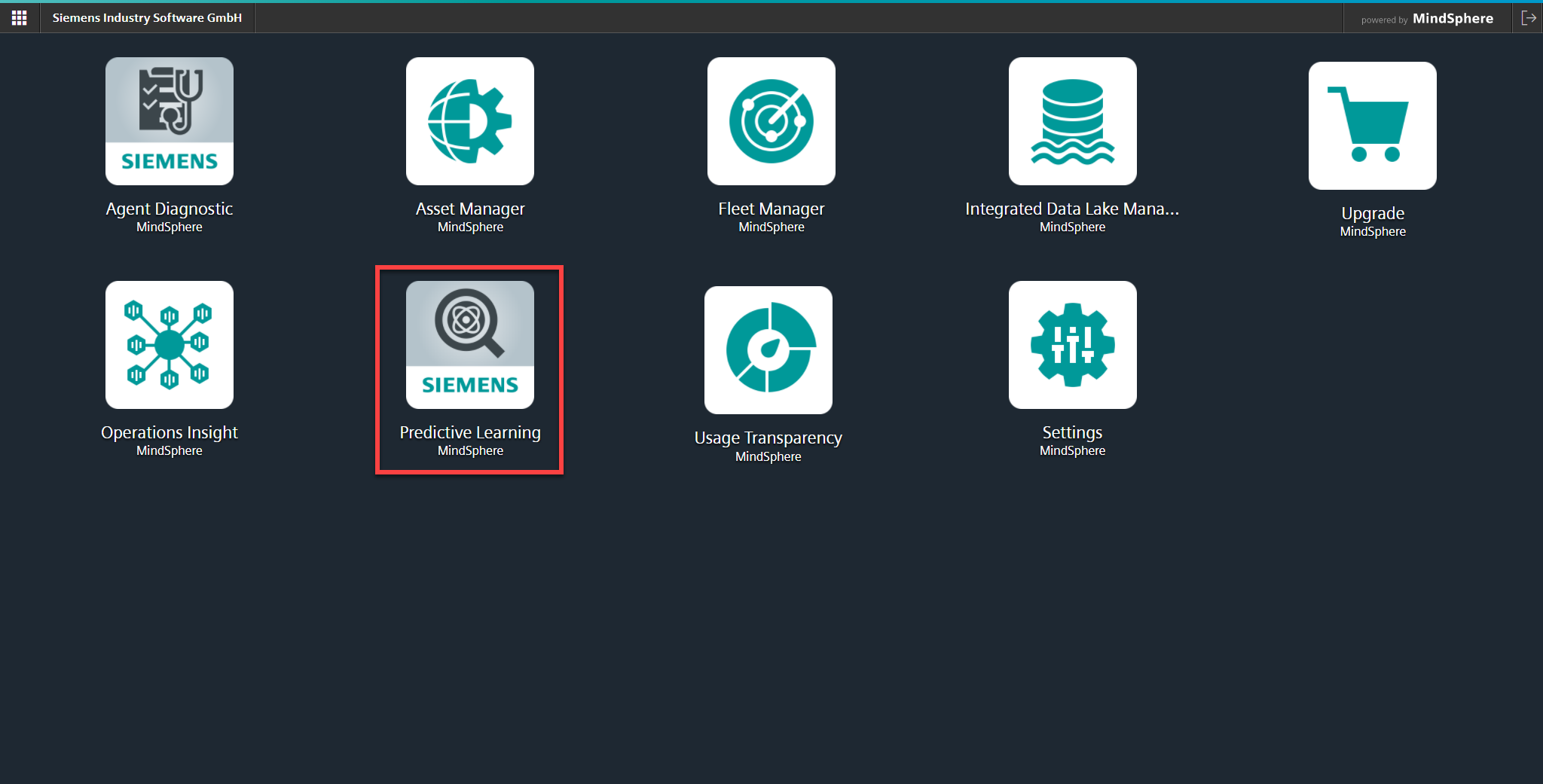Click the Agent Diagnostic text label
The width and height of the screenshot is (1543, 784).
(x=170, y=209)
